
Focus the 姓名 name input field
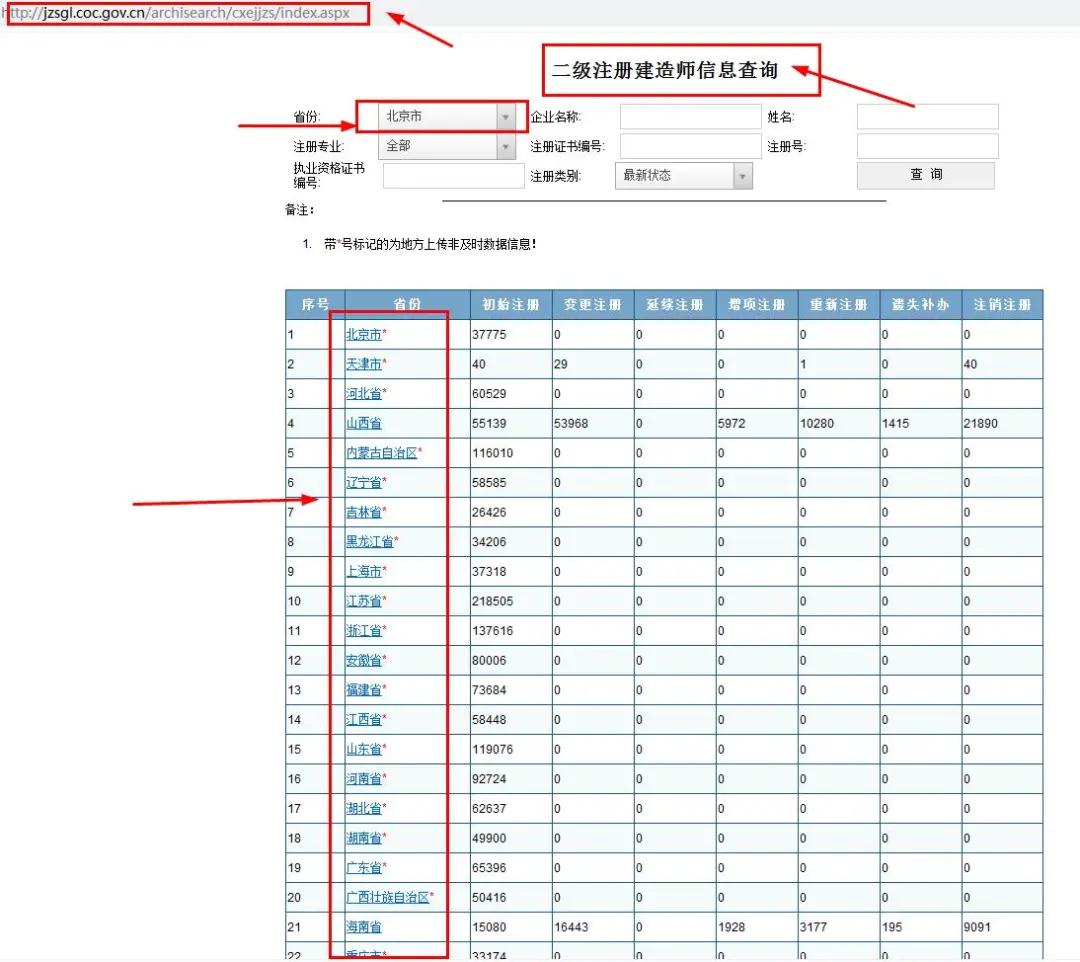[x=927, y=116]
